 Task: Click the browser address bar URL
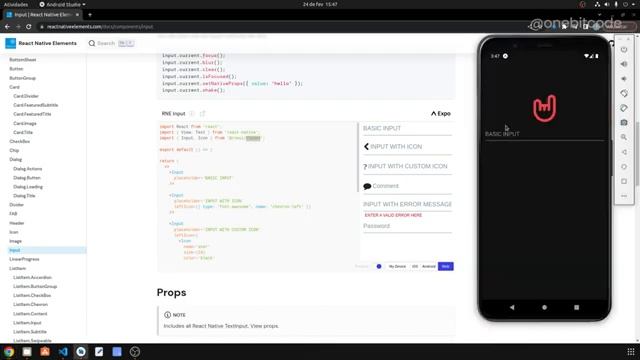click(x=100, y=27)
